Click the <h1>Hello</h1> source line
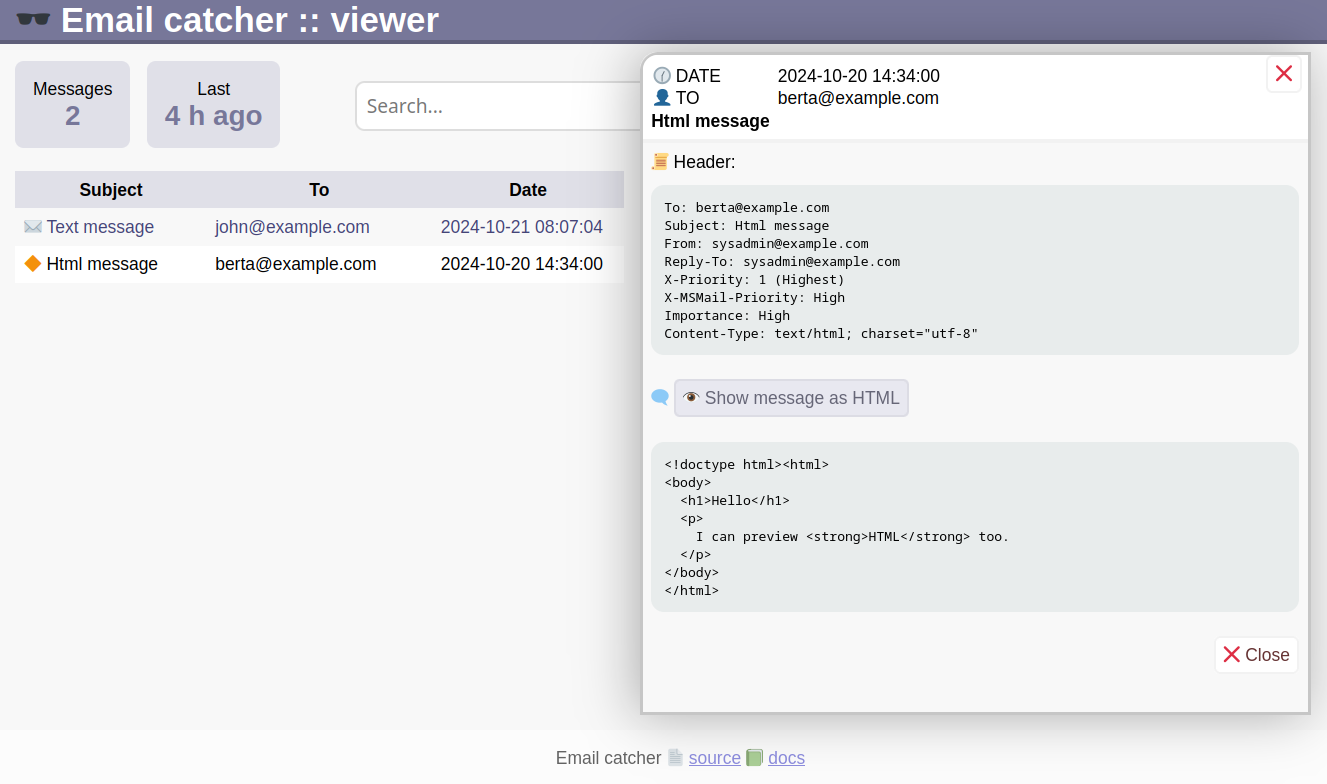This screenshot has height=784, width=1327. tap(735, 500)
